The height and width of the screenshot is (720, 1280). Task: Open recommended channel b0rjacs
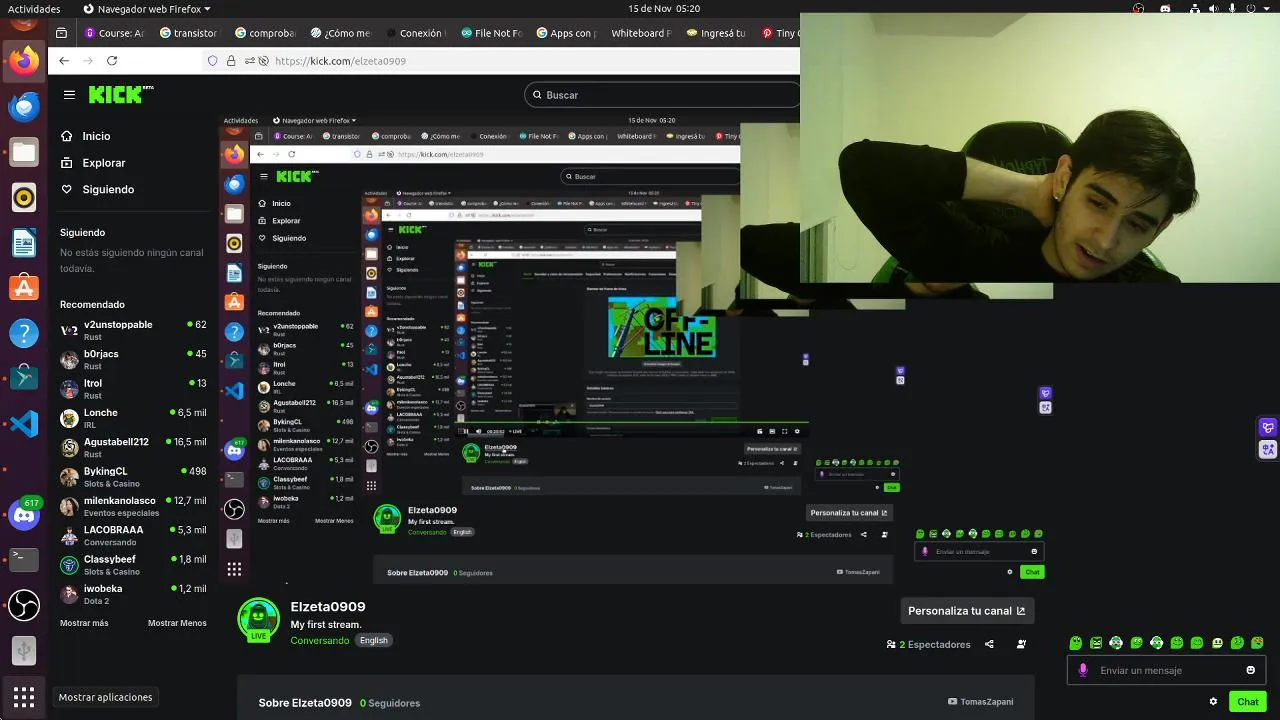pyautogui.click(x=133, y=359)
